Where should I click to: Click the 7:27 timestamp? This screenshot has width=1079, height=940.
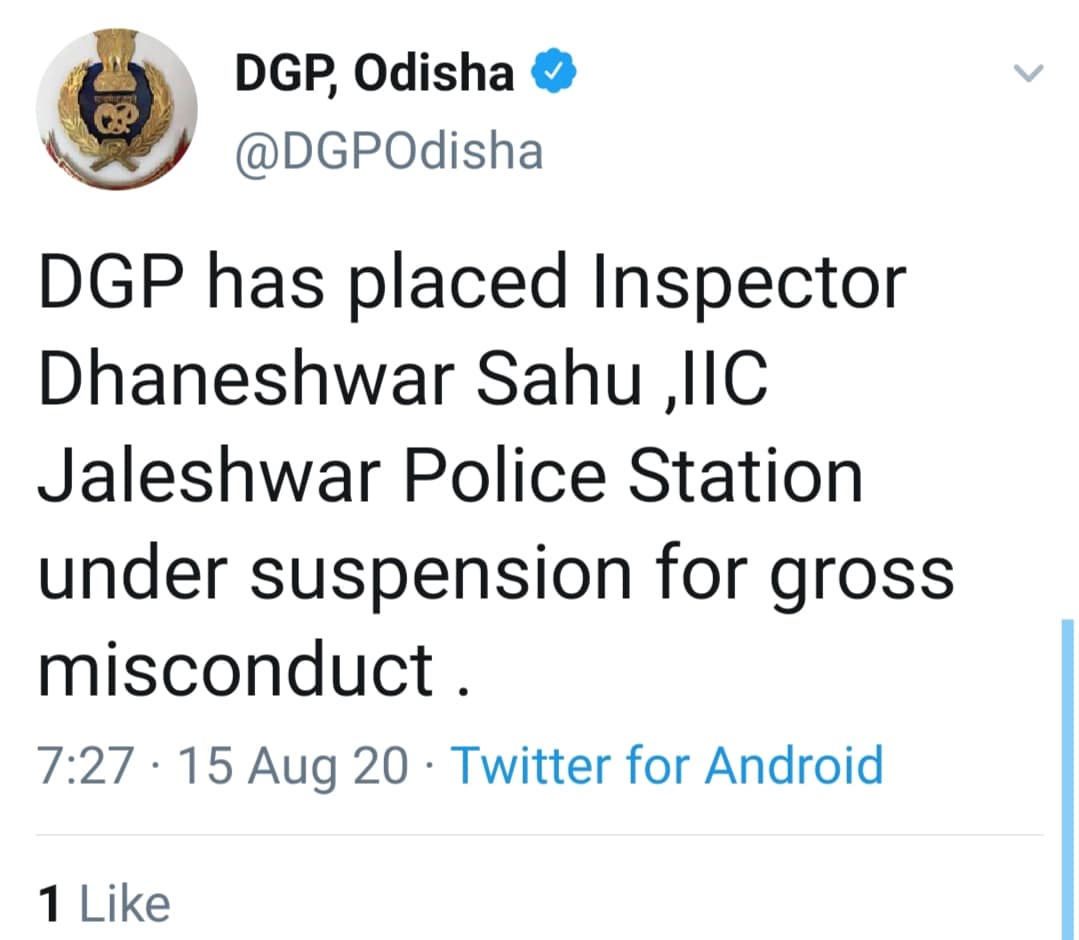click(x=85, y=765)
